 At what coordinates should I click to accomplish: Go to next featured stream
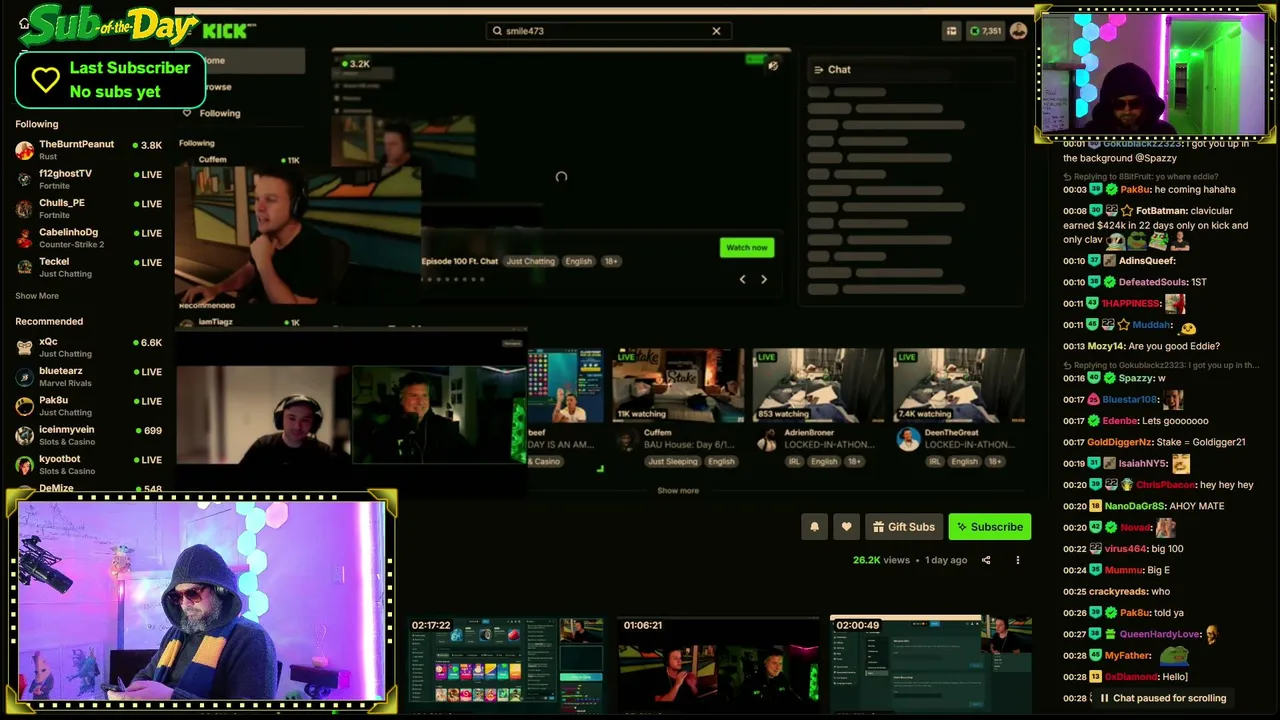click(764, 279)
